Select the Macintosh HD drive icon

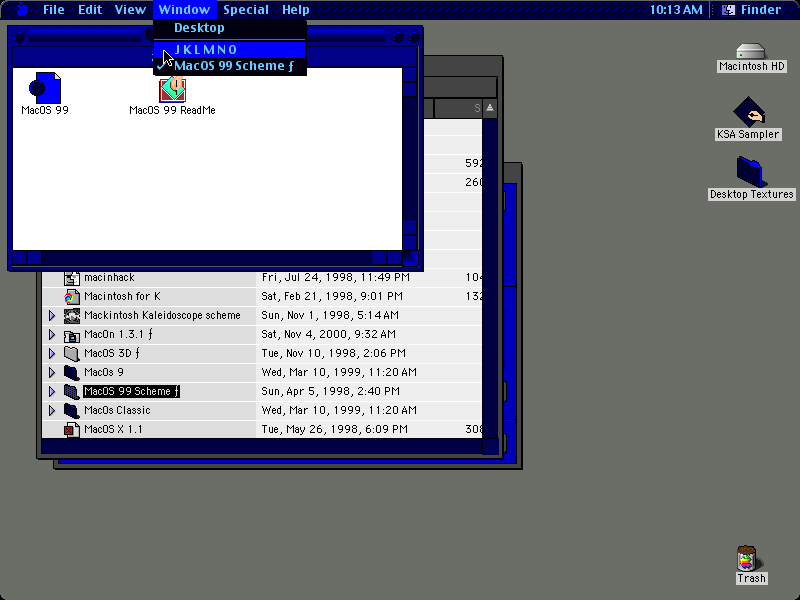pos(751,51)
